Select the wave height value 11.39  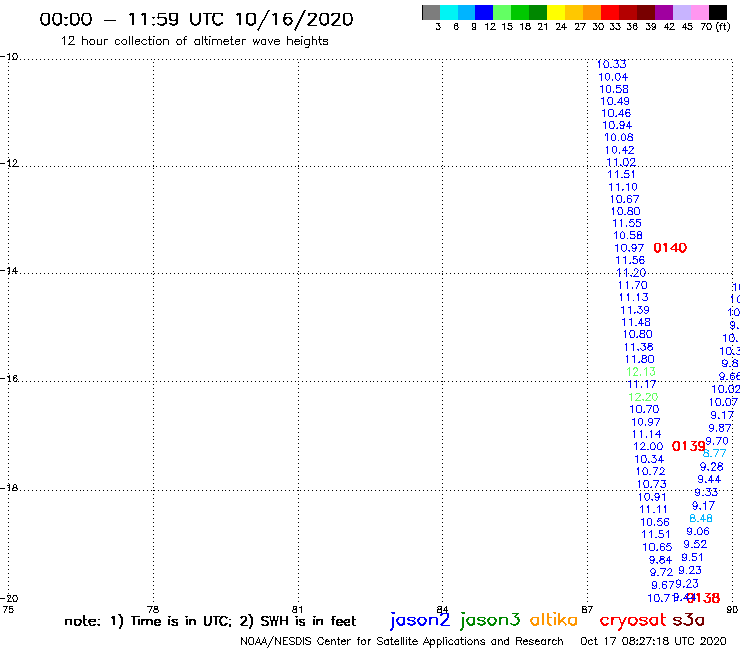tap(635, 310)
